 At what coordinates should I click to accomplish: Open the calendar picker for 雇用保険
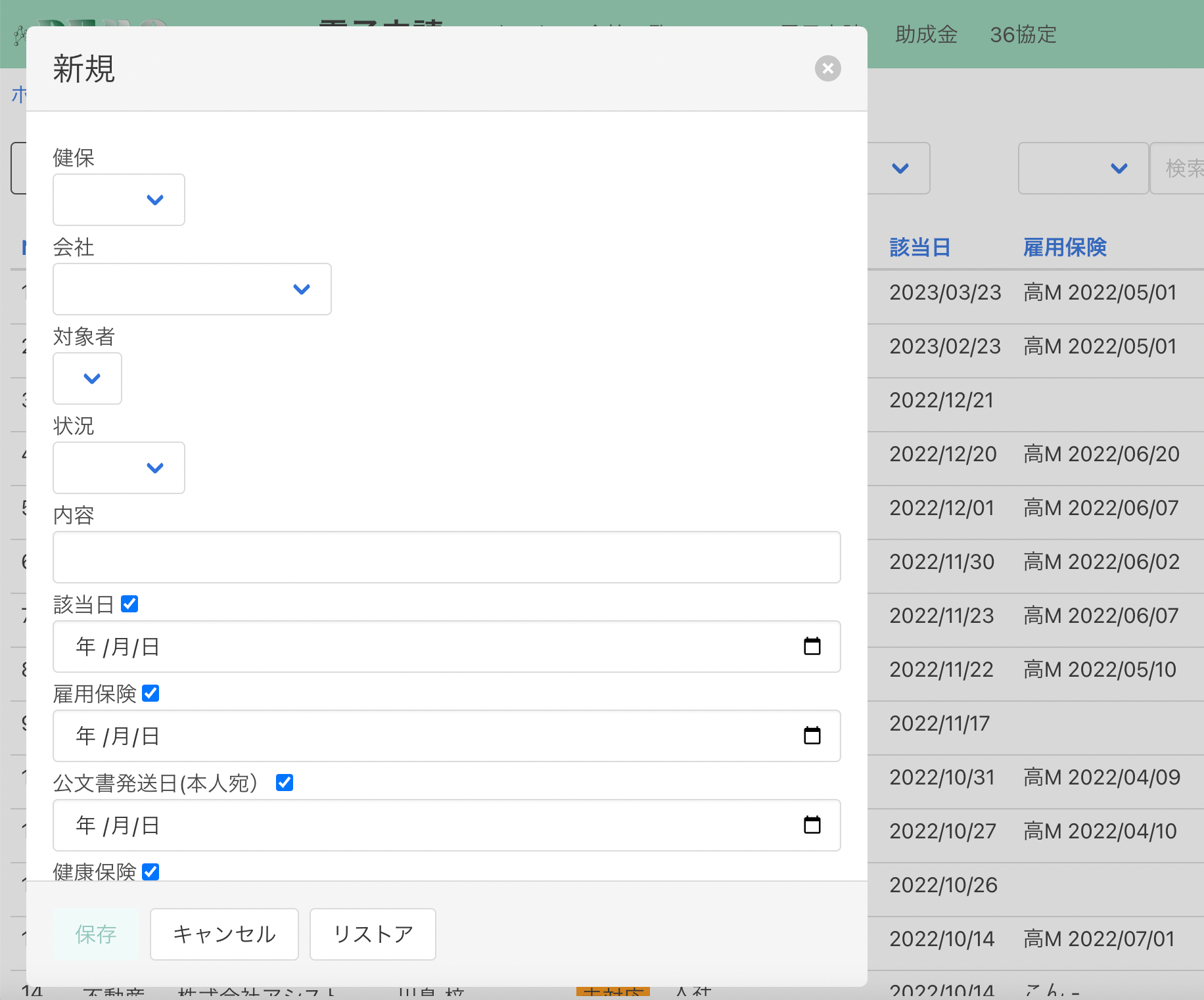point(813,736)
